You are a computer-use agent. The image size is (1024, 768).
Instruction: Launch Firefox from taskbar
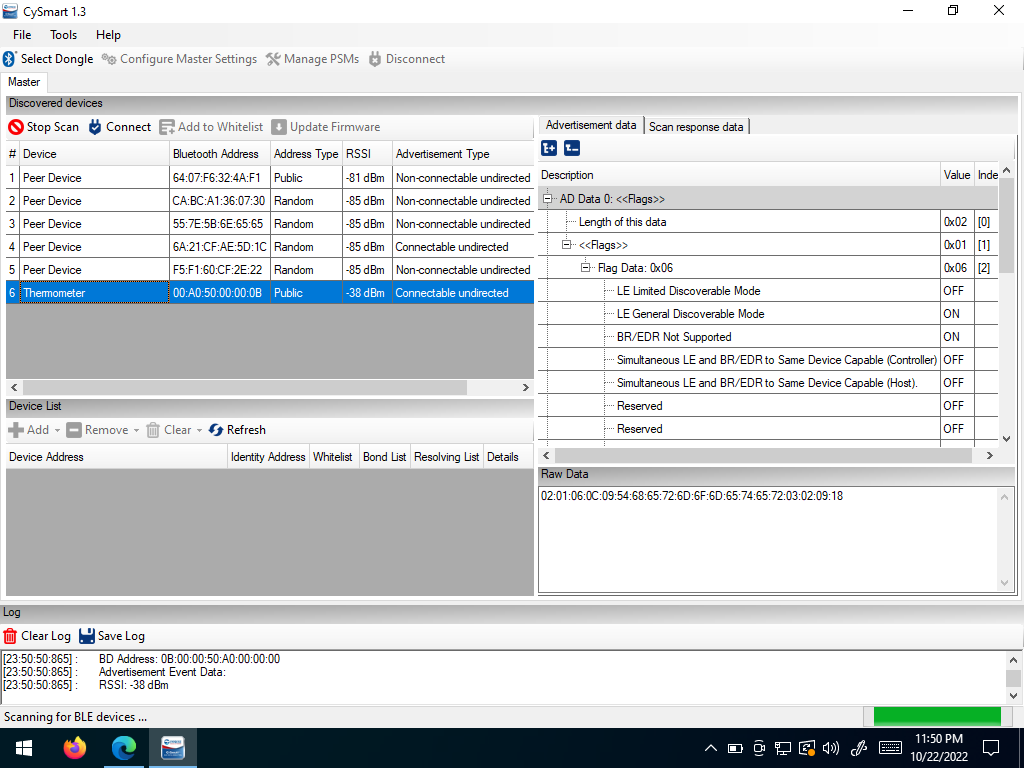pyautogui.click(x=74, y=748)
